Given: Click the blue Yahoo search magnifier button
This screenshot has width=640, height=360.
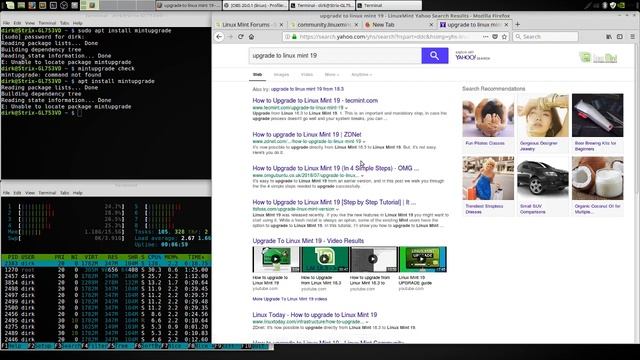Looking at the screenshot, I should coord(435,56).
